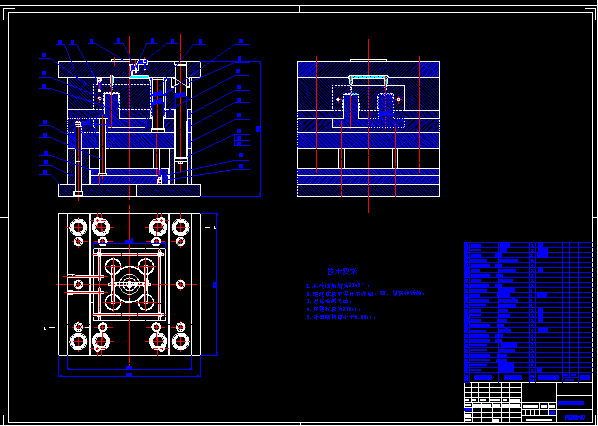Click the side sectional view of the mold
The image size is (598, 426).
tap(368, 129)
